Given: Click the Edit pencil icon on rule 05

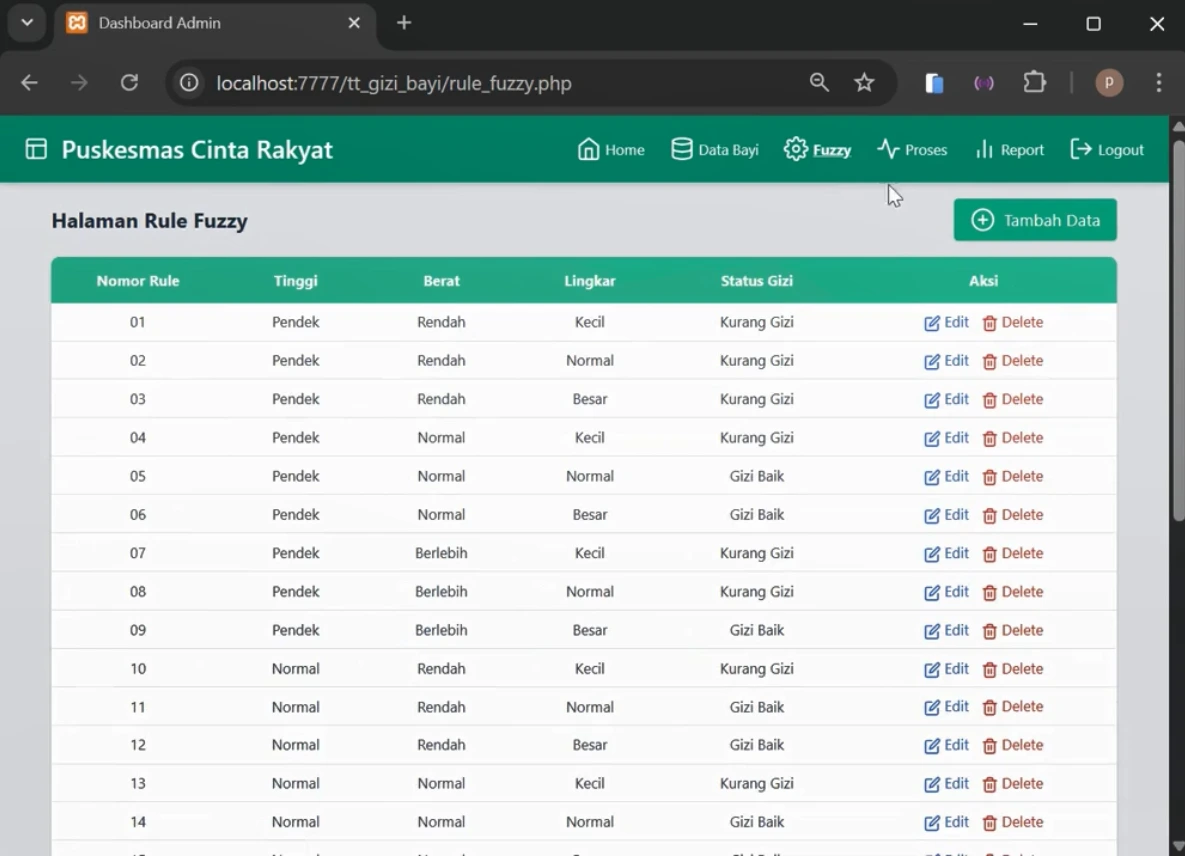Looking at the screenshot, I should (931, 476).
